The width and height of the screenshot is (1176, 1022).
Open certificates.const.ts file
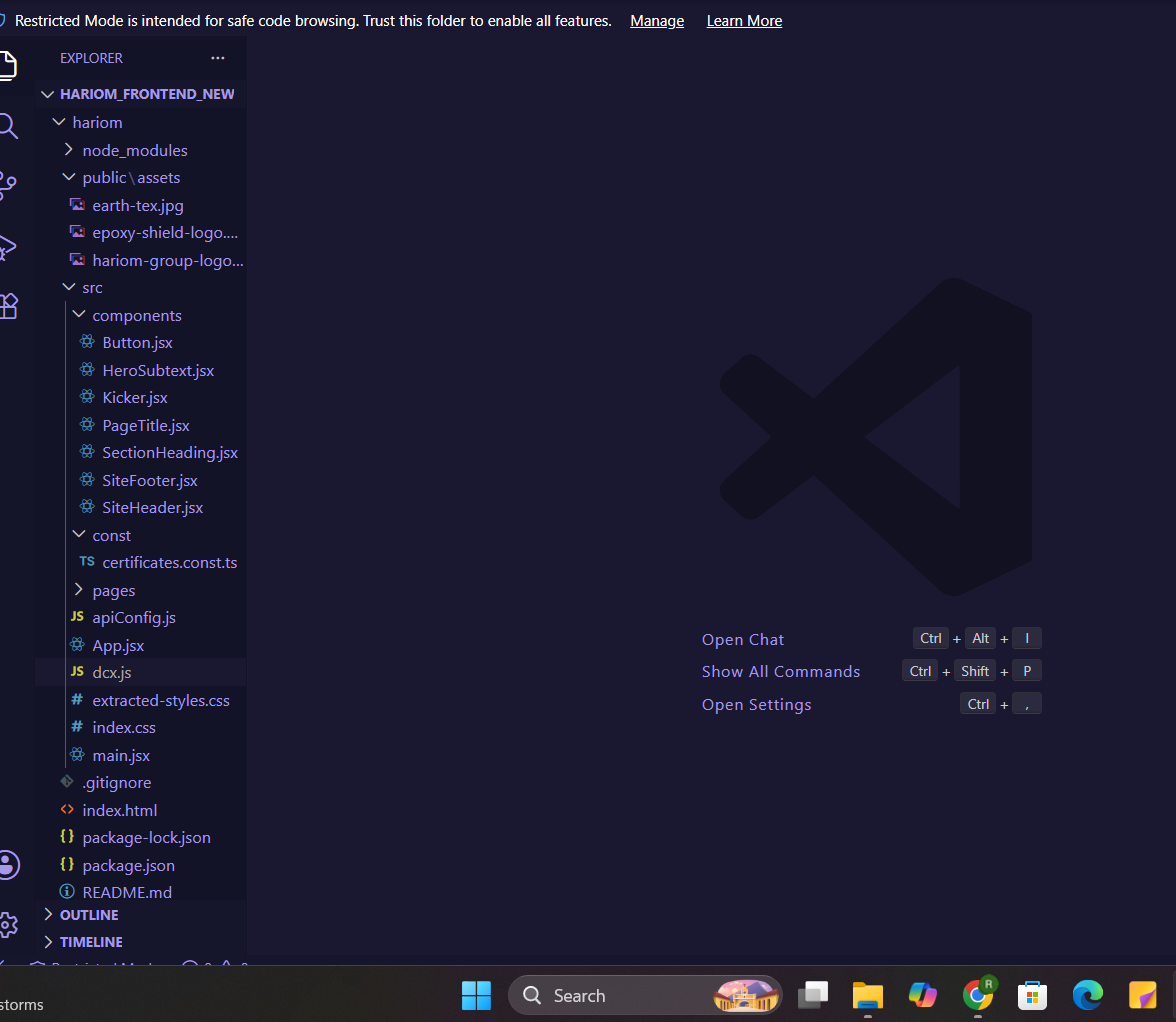141,562
